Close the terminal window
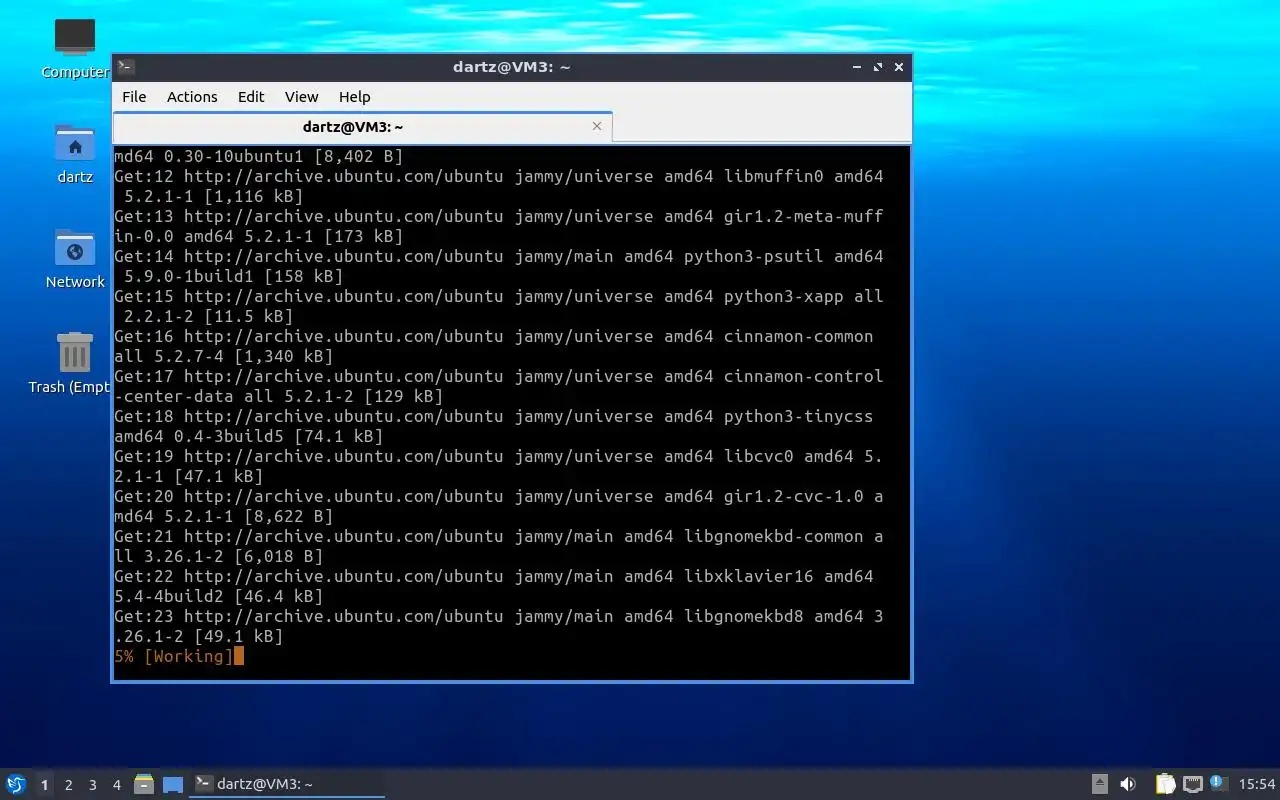 (x=899, y=67)
